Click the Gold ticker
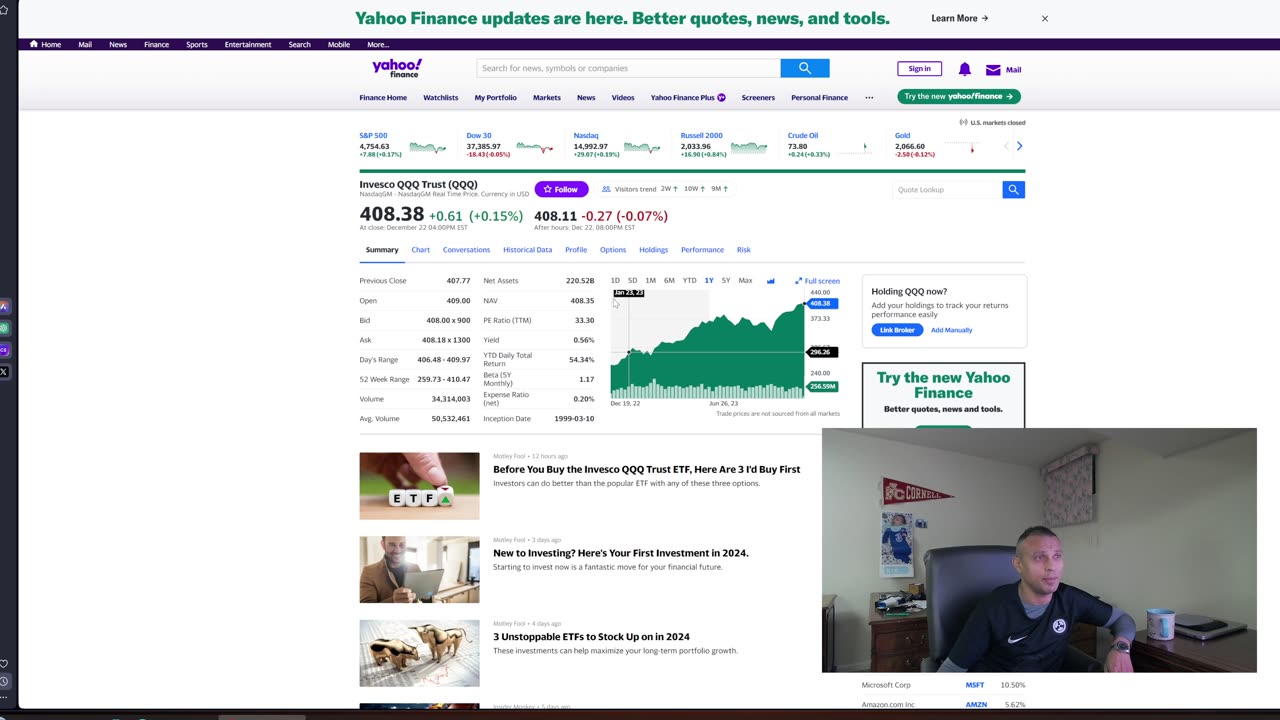 [x=902, y=135]
